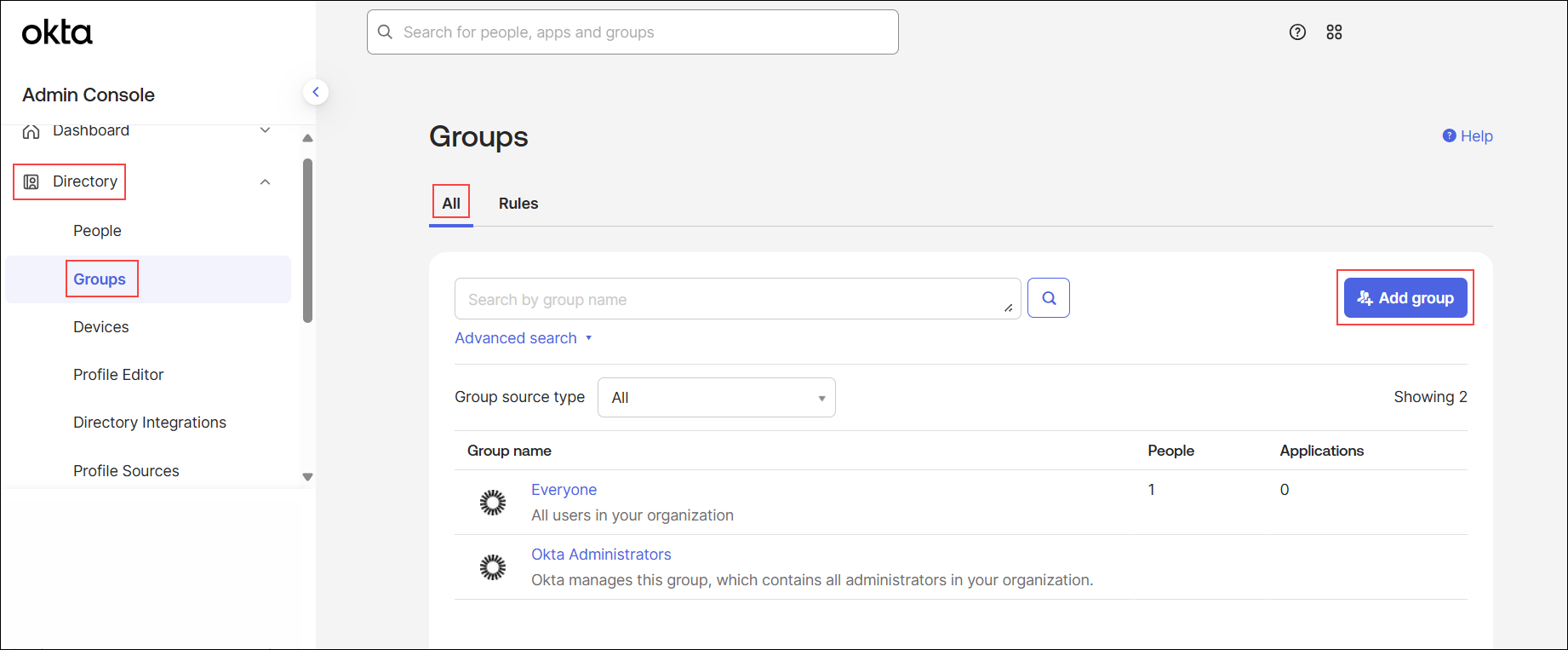Click the Everyone People count 1

[1152, 490]
